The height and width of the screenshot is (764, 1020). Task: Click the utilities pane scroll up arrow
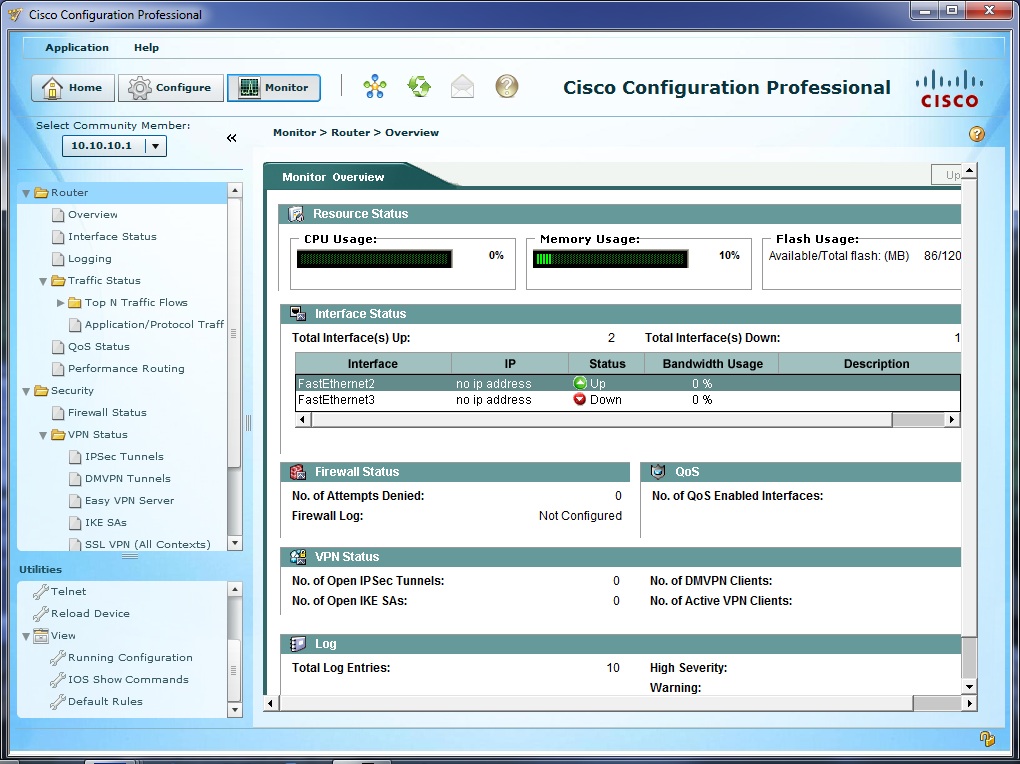click(235, 590)
